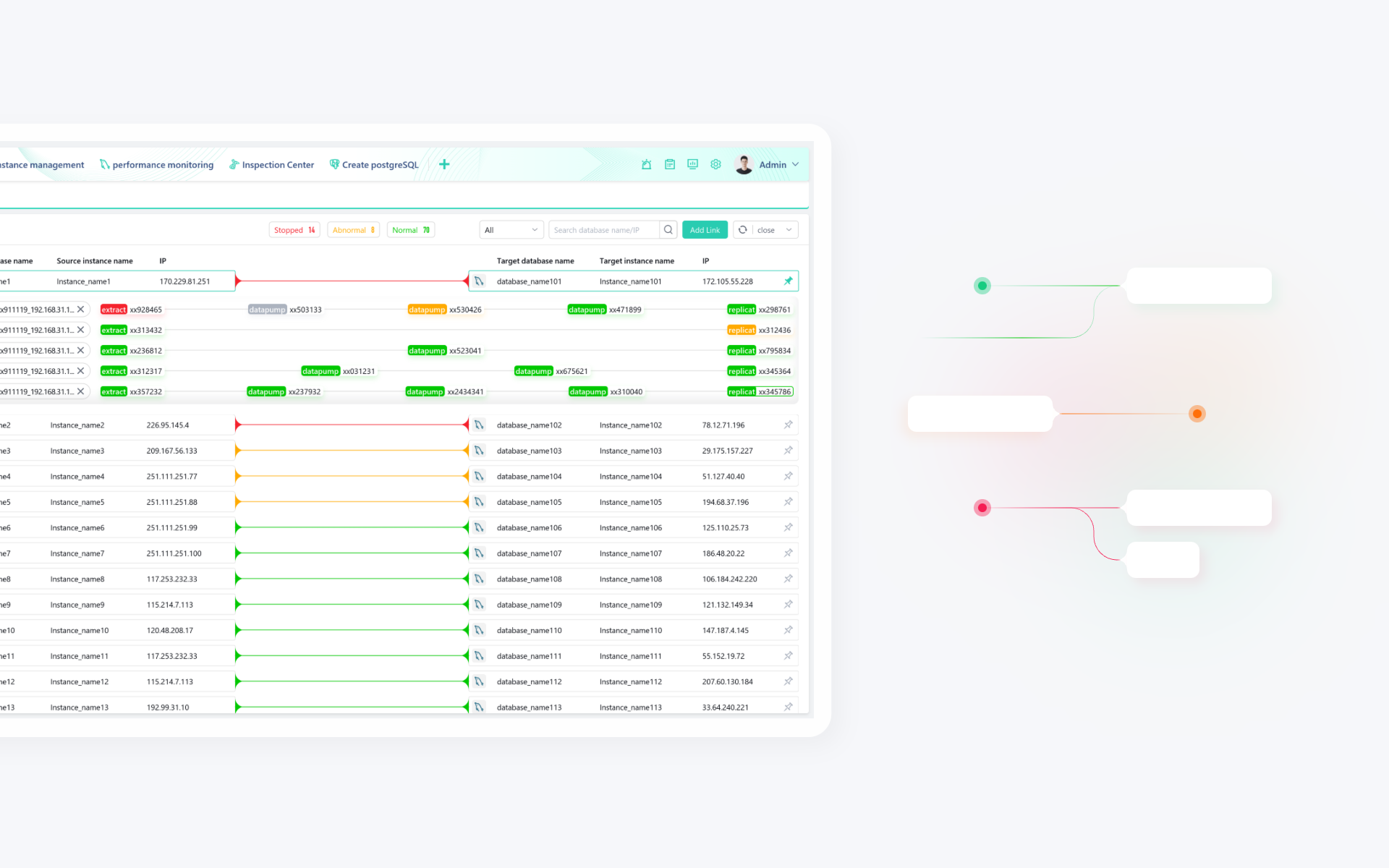This screenshot has width=1389, height=868.
Task: Click the search magnifier icon
Action: [668, 230]
